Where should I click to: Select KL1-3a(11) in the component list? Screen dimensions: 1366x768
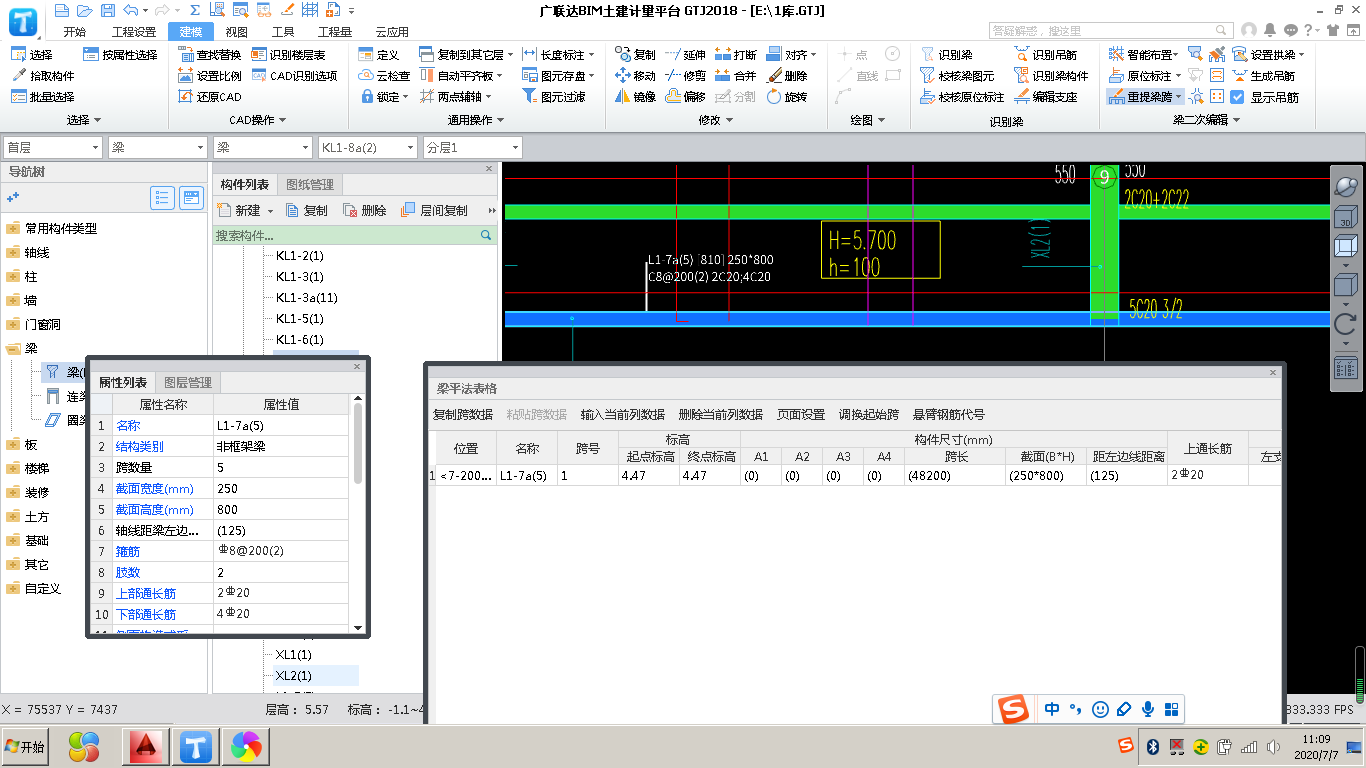point(307,298)
